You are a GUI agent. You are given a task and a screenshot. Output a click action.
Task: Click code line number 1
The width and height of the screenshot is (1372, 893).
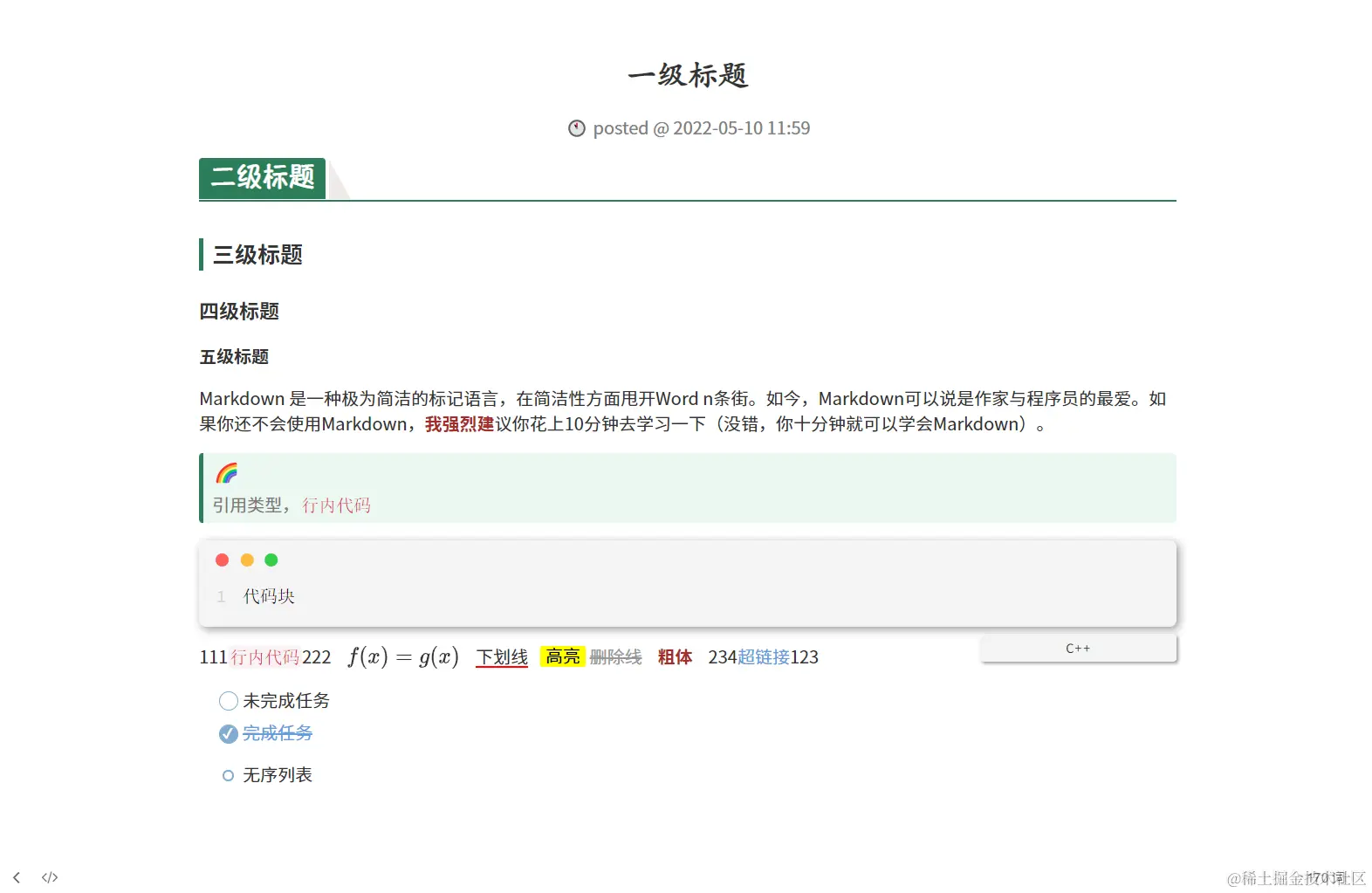(221, 597)
